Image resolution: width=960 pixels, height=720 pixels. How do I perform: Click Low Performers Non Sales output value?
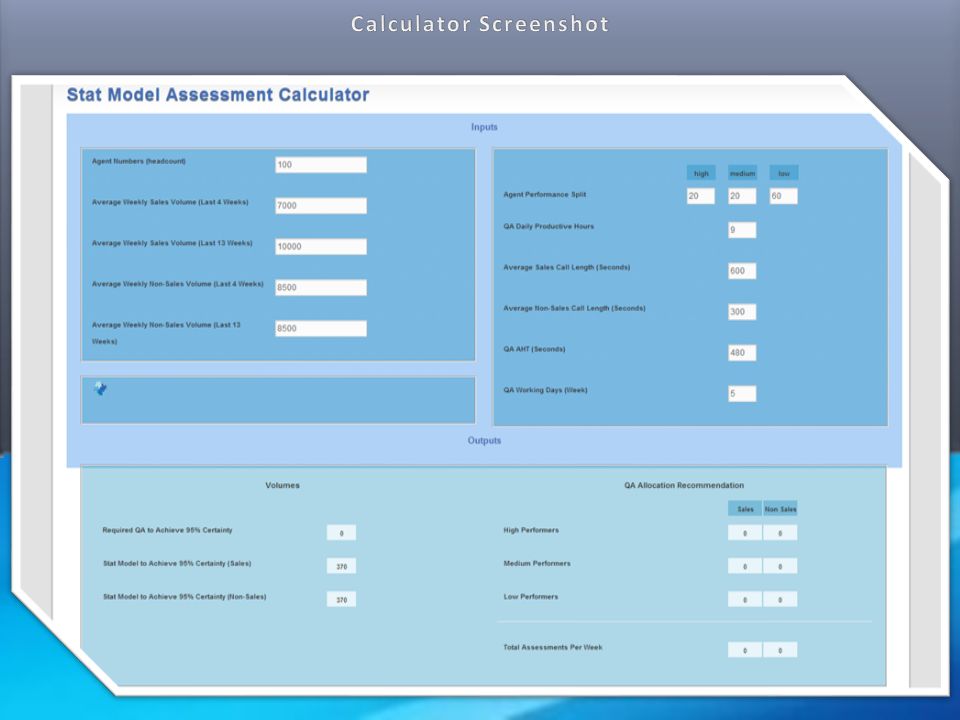pyautogui.click(x=780, y=599)
